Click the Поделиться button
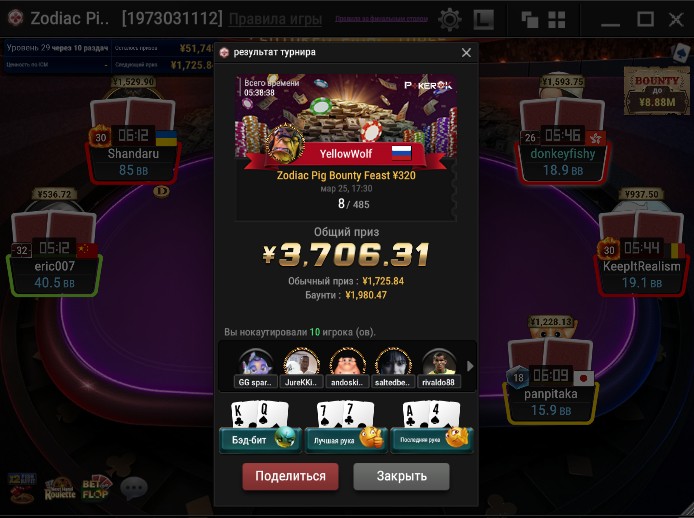Screen dimensions: 694x518 coord(290,476)
